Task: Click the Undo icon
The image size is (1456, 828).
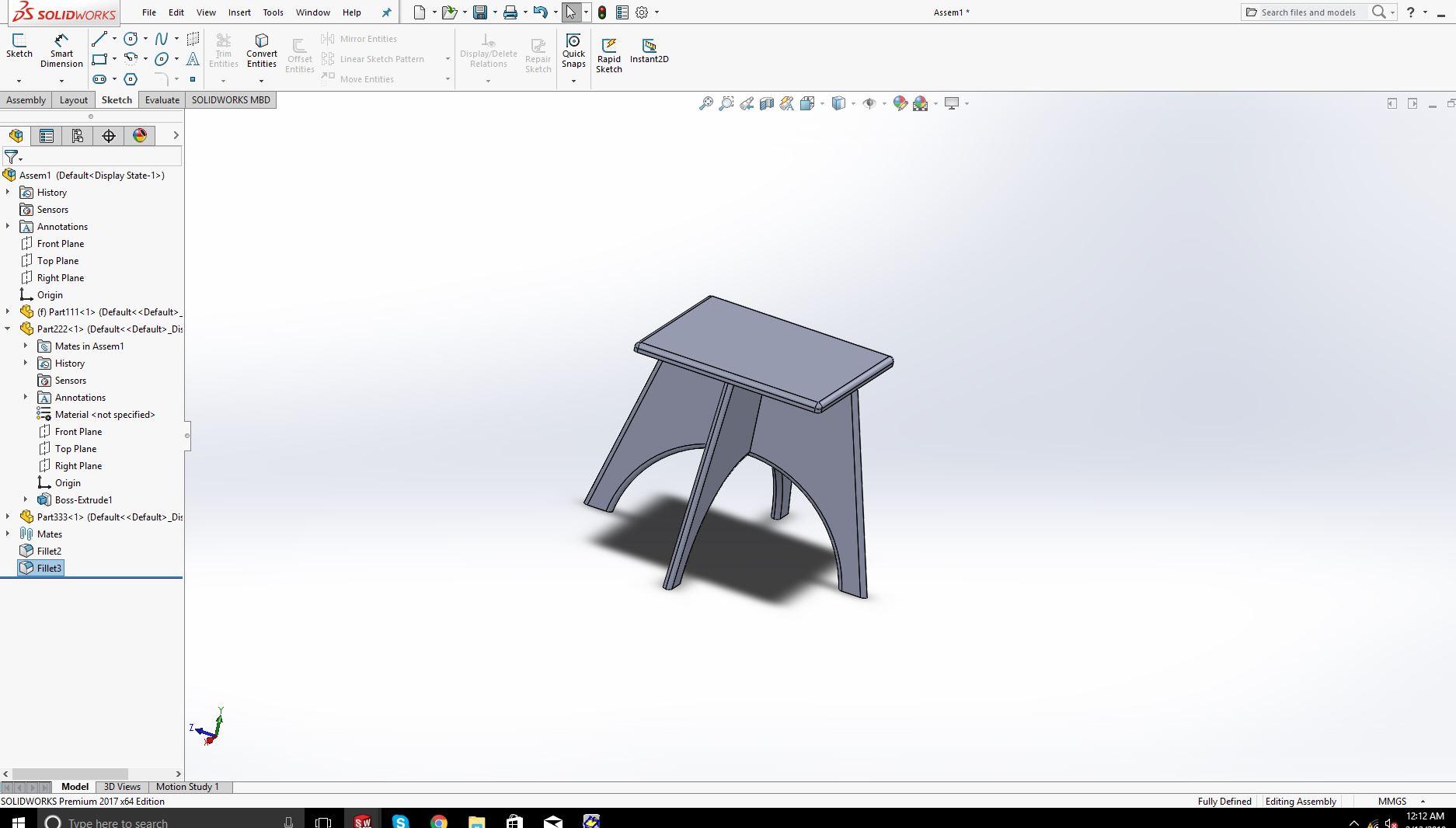Action: point(541,12)
